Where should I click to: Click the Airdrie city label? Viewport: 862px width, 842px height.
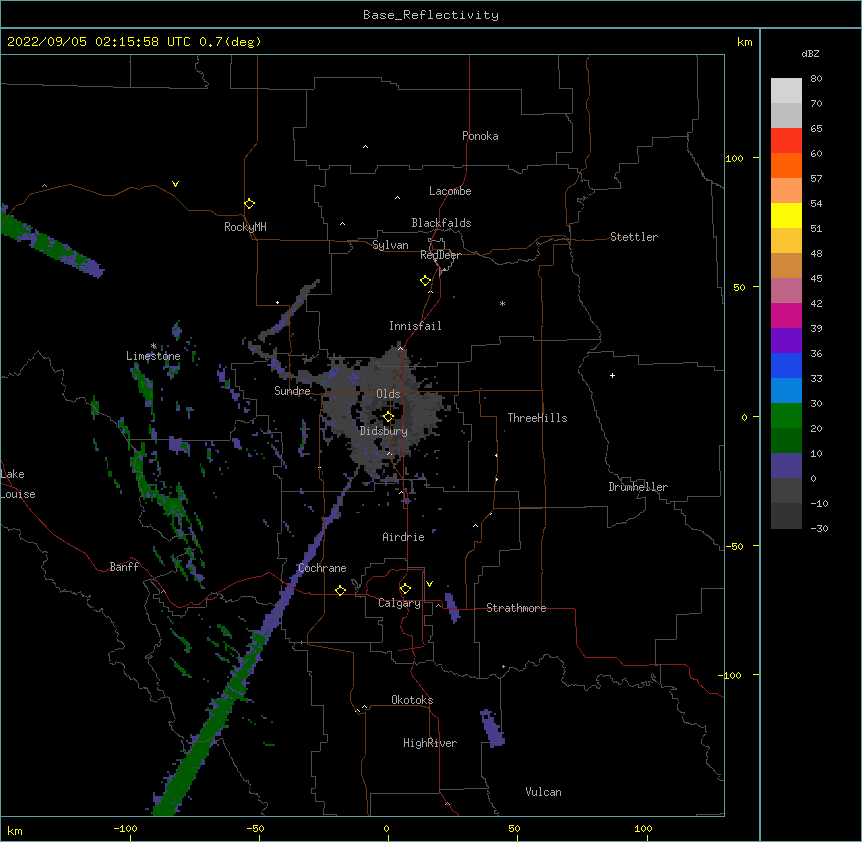point(403,537)
